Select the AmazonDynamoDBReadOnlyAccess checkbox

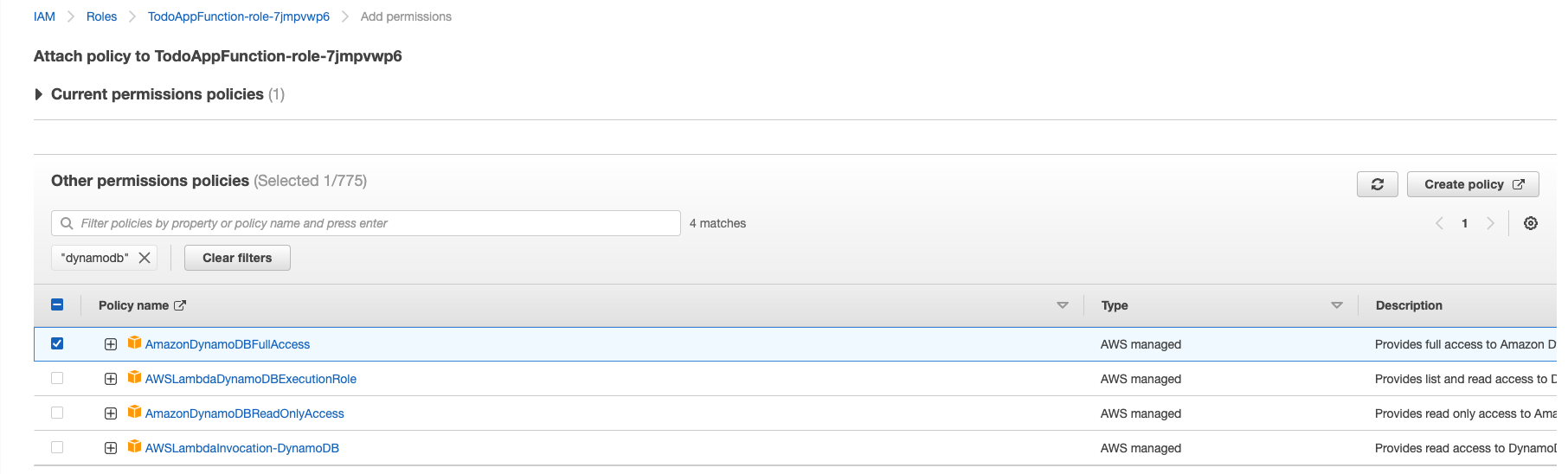pos(57,413)
